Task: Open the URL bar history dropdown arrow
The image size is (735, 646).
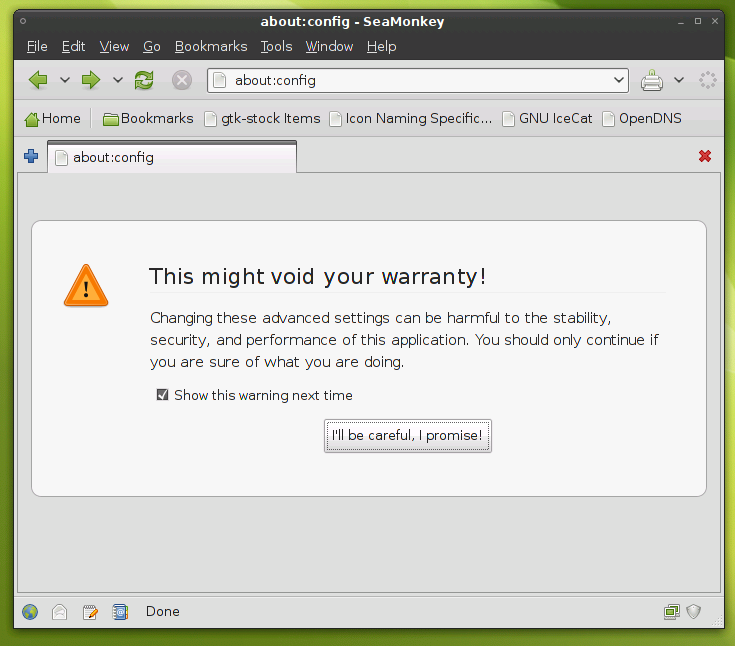Action: pyautogui.click(x=619, y=80)
